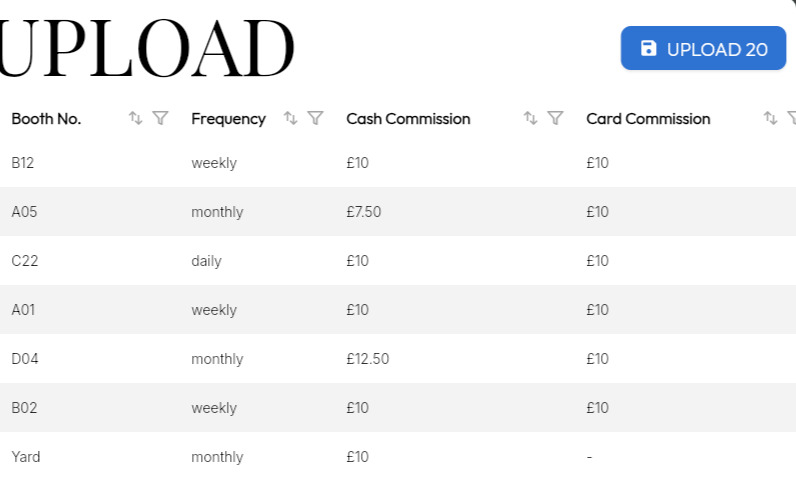Click the daily frequency cell
The height and width of the screenshot is (477, 796).
[206, 261]
